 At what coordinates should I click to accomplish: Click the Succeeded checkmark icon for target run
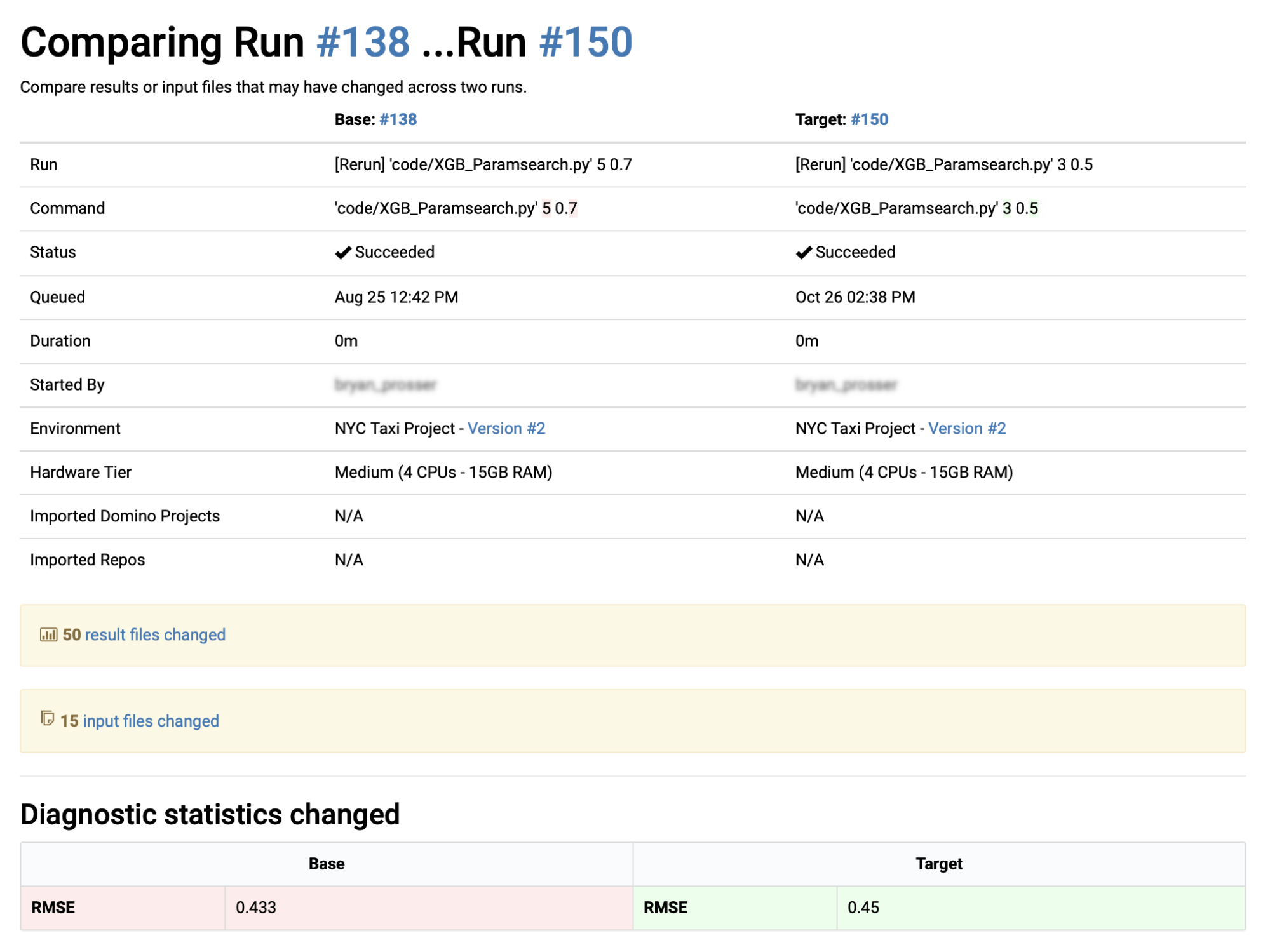[x=804, y=253]
